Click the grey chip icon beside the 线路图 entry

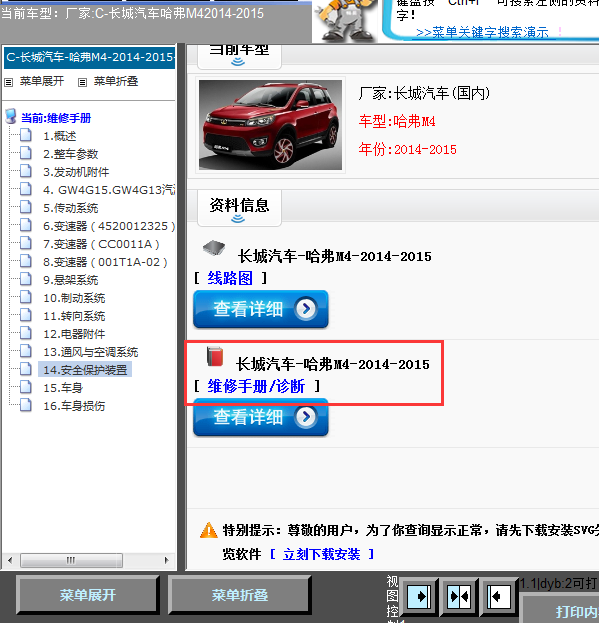click(x=214, y=248)
